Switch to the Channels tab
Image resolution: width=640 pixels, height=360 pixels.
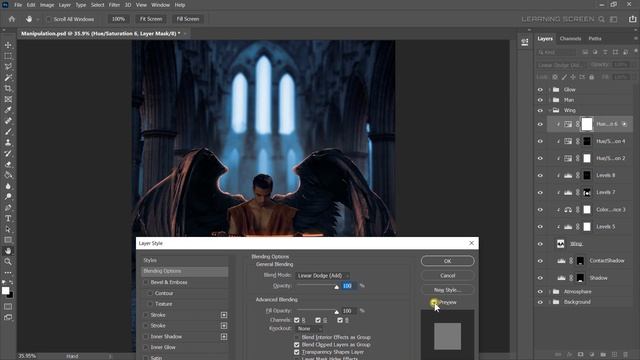tap(570, 39)
